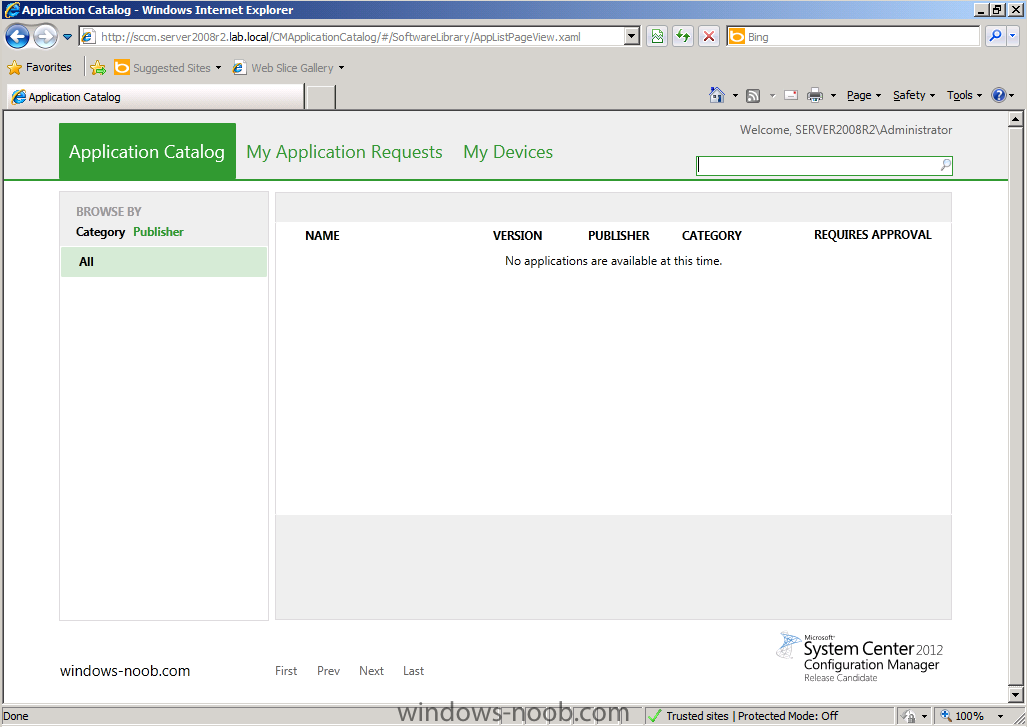Click the scrollbar up arrow
Screen dimensions: 1027x727
(x=1015, y=119)
